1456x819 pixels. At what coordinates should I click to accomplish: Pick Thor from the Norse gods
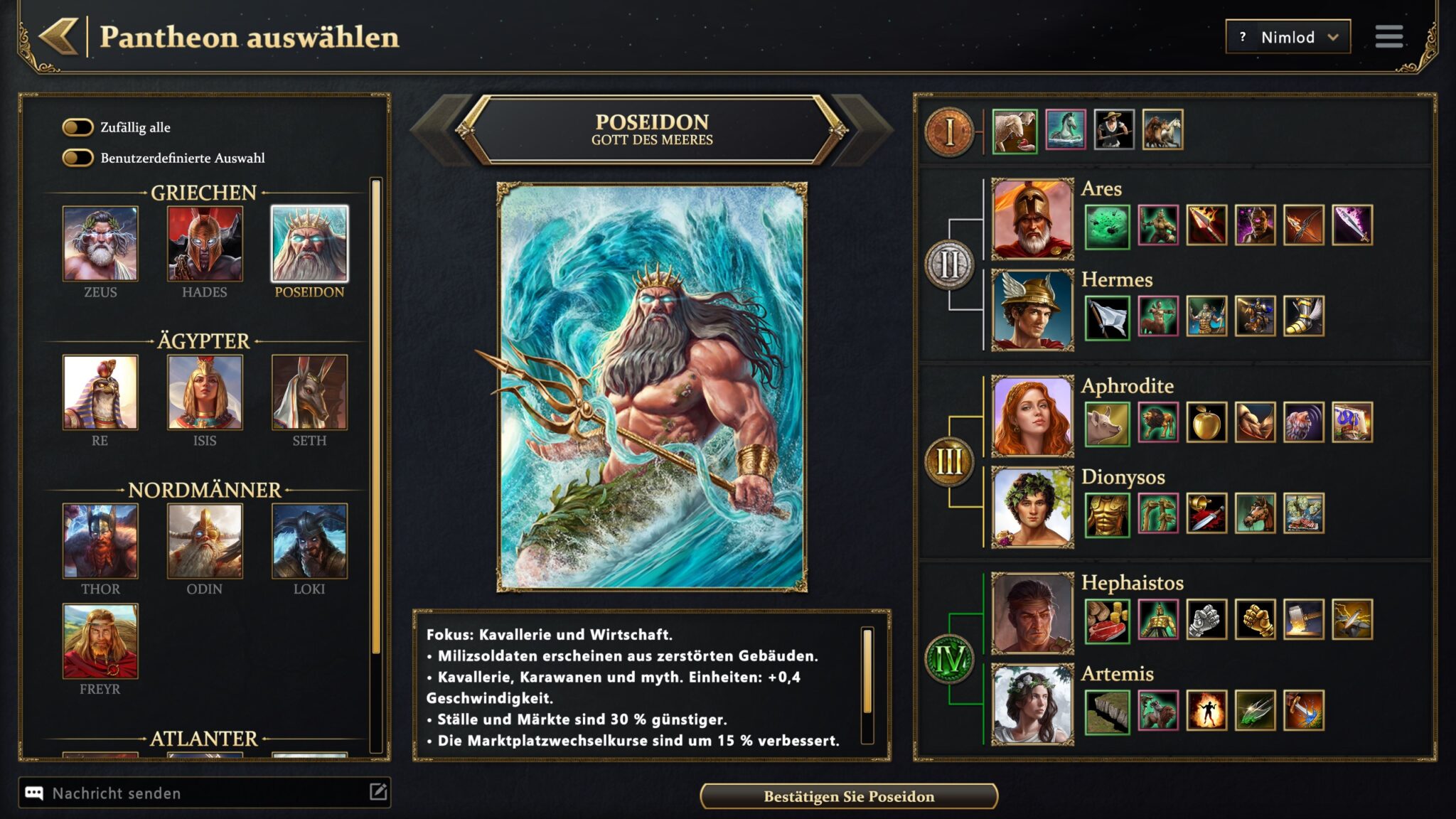tap(100, 541)
